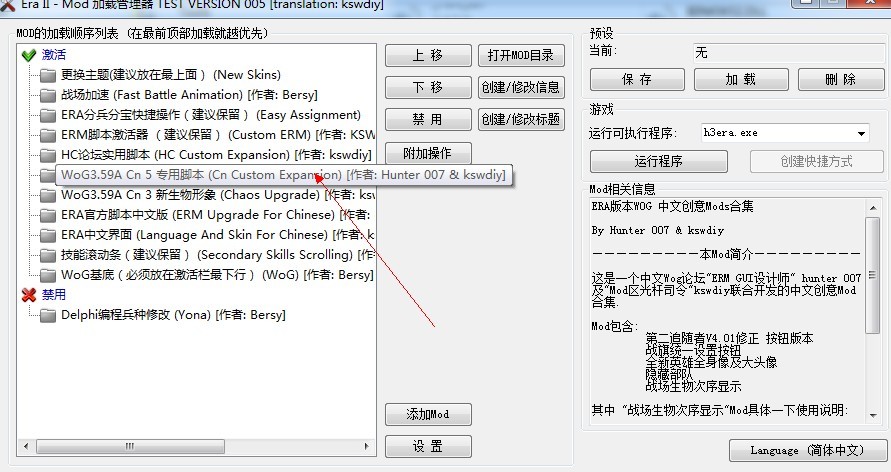Click folder icon of HC论坛实用脚本 mod
The image size is (891, 472).
[x=48, y=155]
